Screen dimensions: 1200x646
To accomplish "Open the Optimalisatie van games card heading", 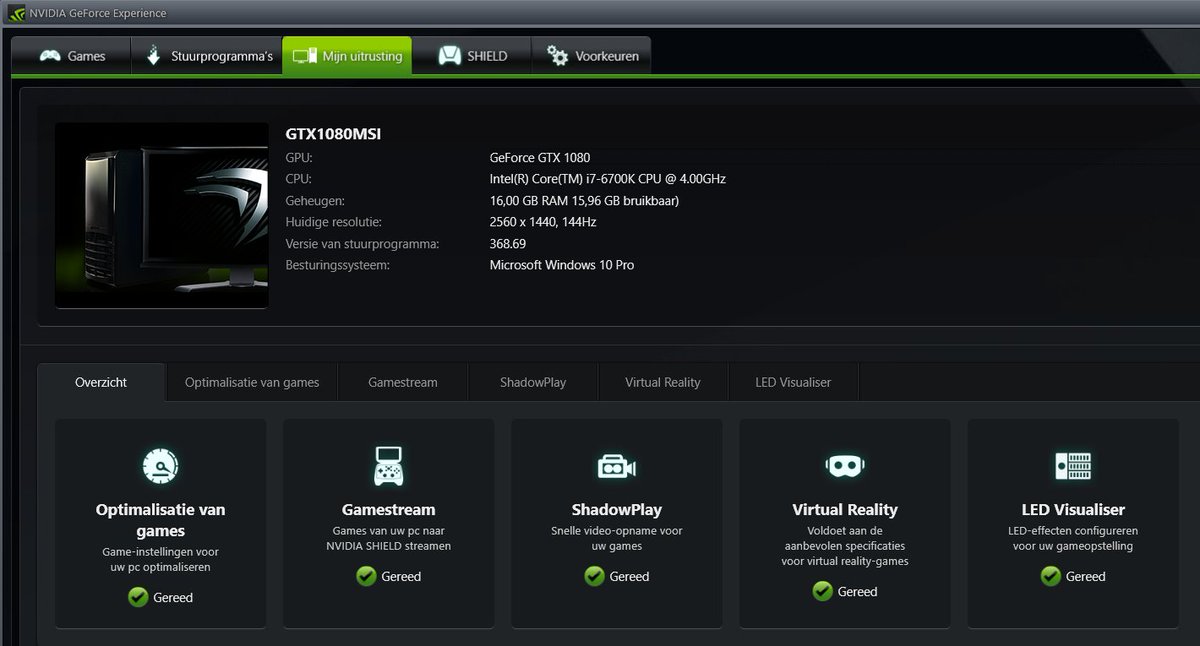I will [161, 520].
